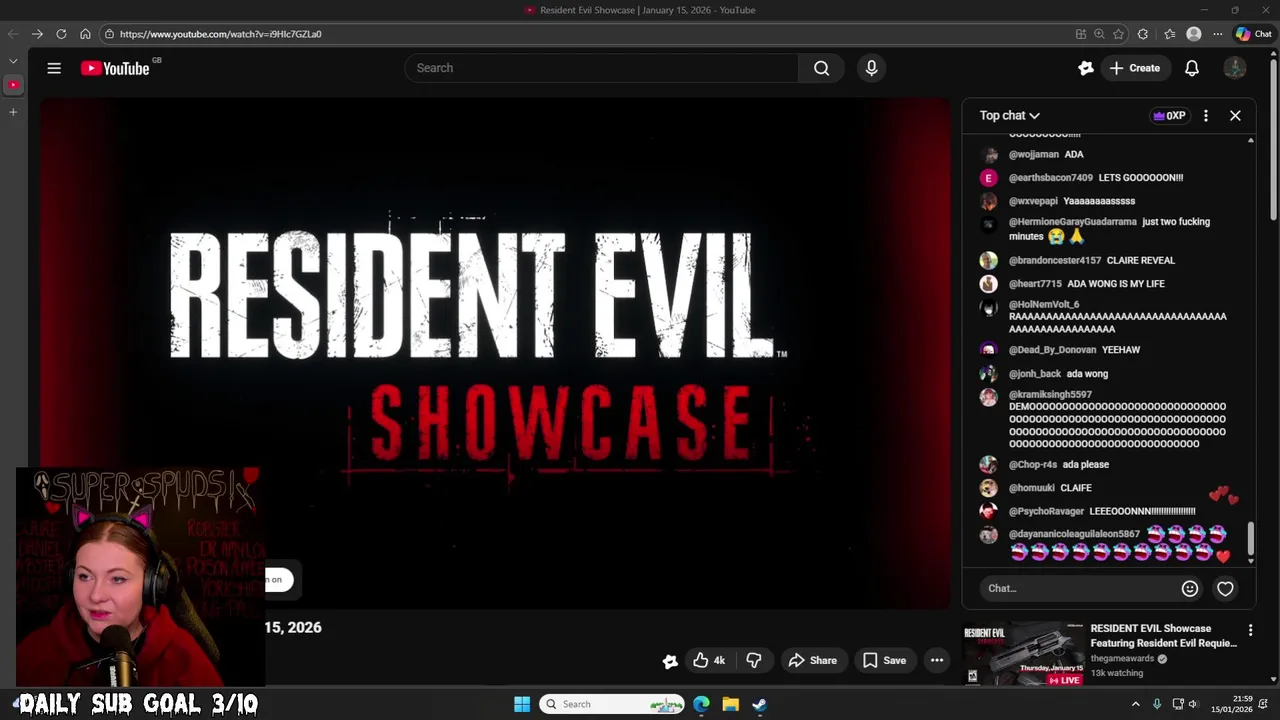Add a new browser tab
1280x720 pixels.
pos(13,112)
